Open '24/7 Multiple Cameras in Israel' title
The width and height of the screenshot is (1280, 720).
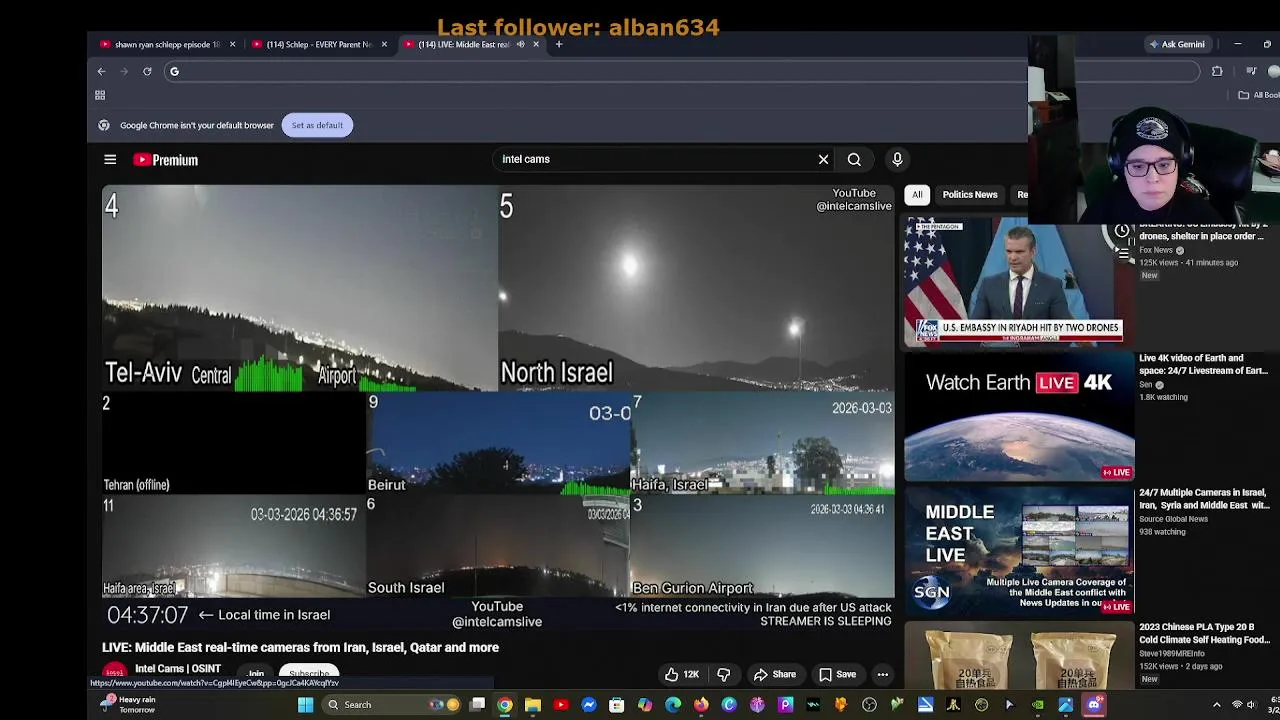tap(1204, 499)
